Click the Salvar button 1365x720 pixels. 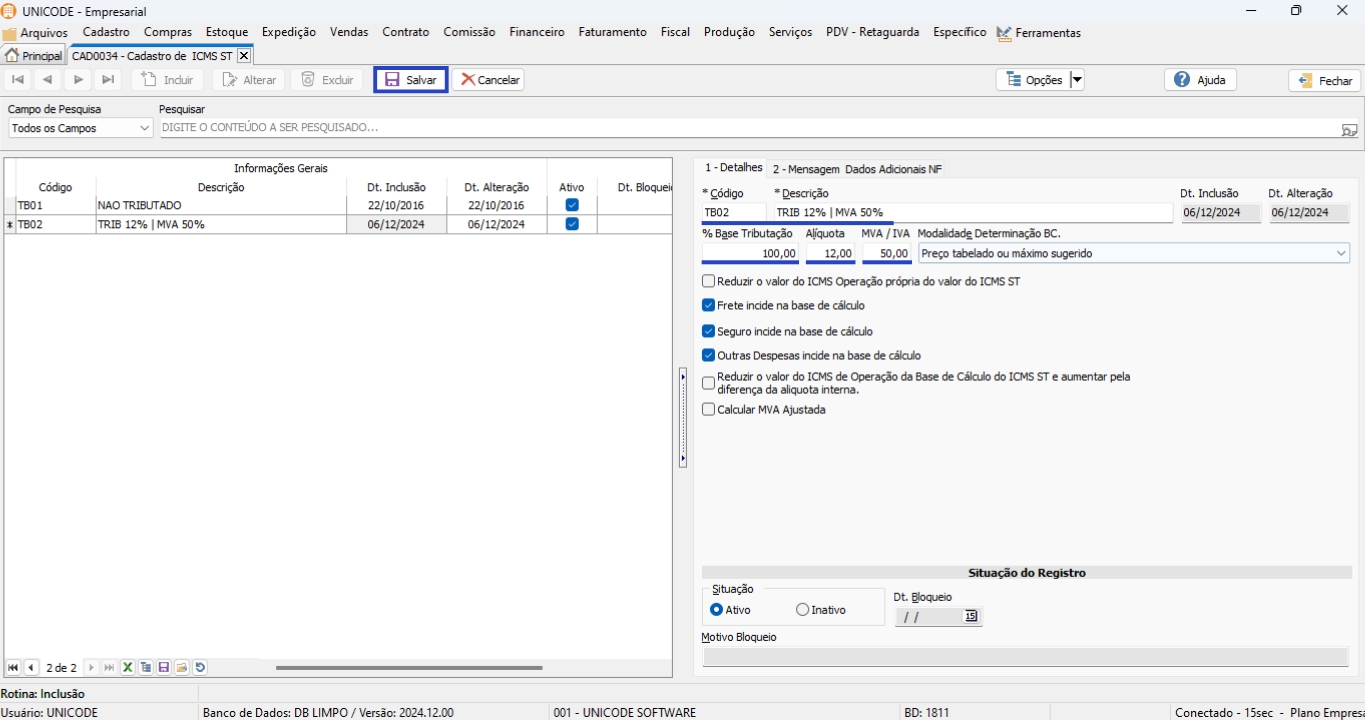pyautogui.click(x=411, y=80)
